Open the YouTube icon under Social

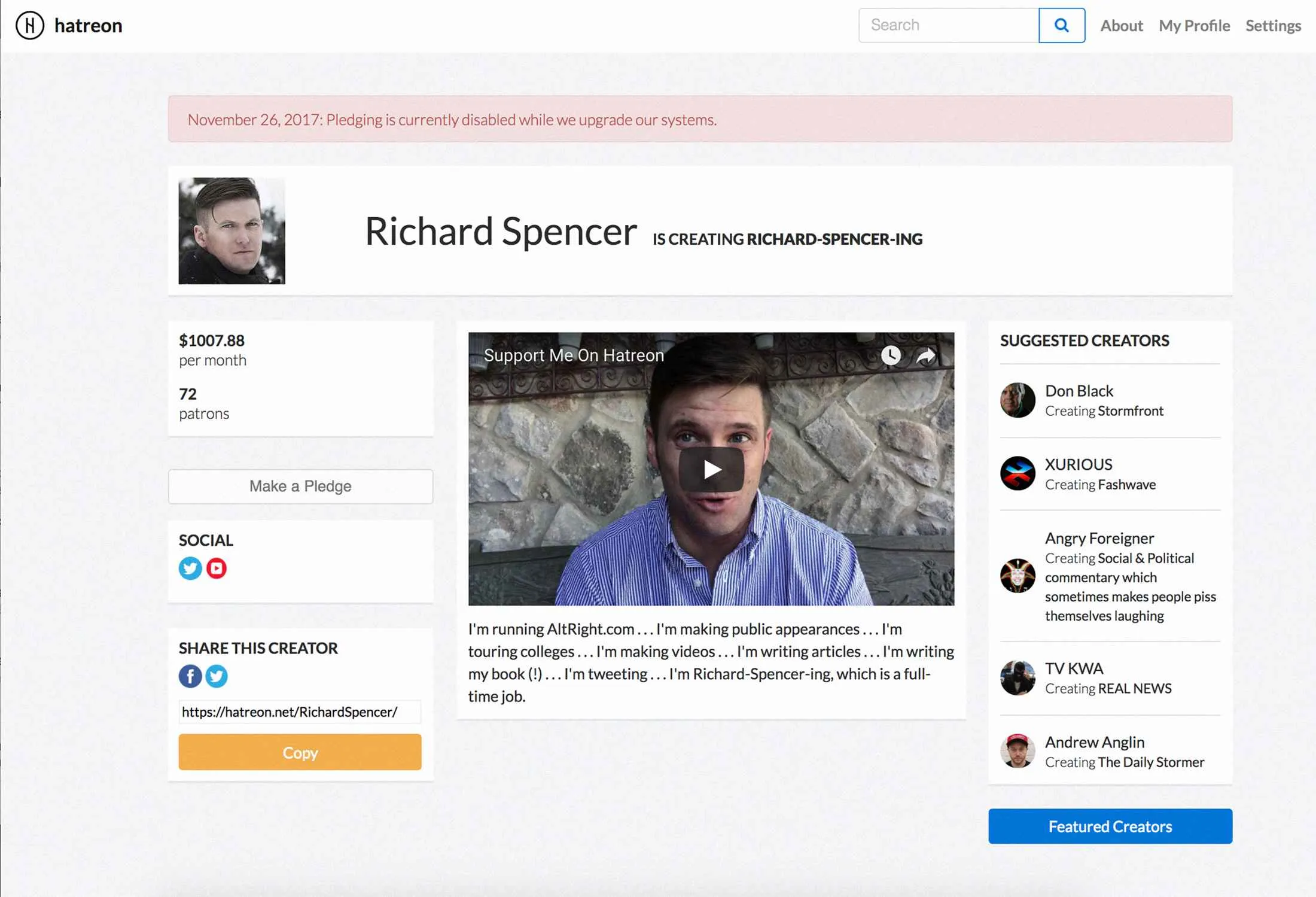(217, 568)
